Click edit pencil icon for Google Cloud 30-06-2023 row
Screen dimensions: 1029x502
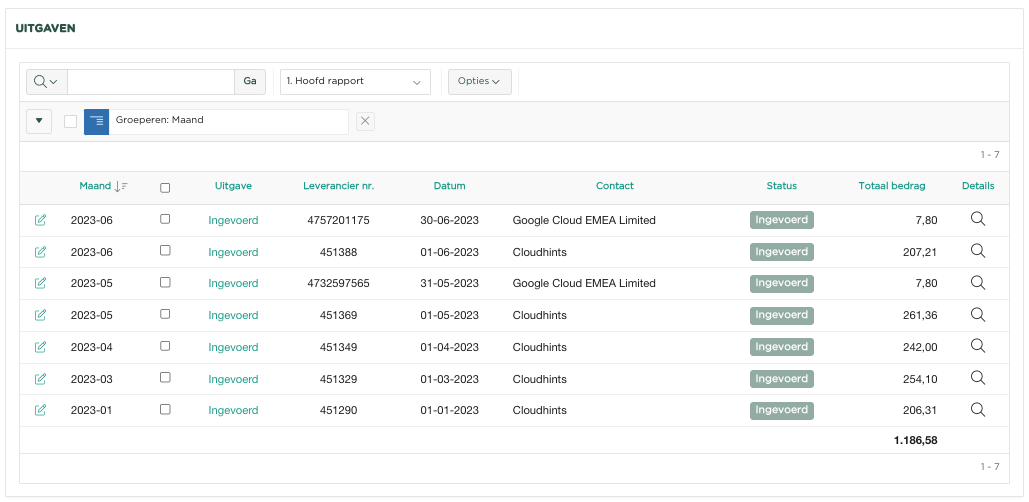[40, 220]
